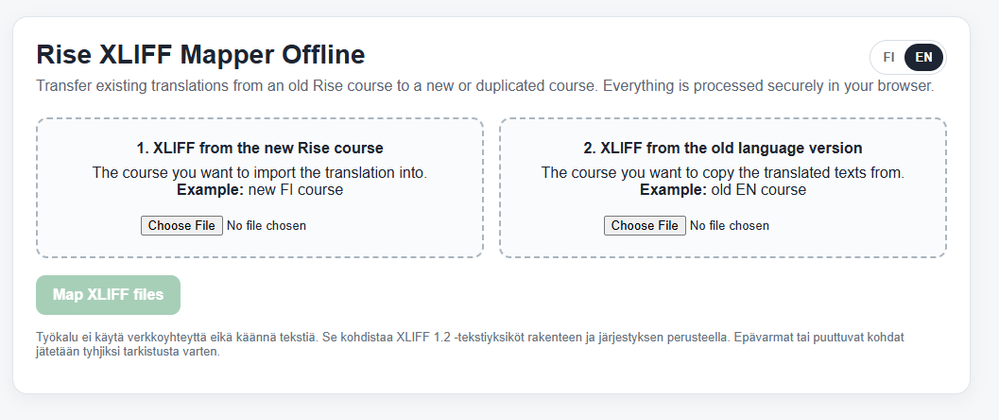This screenshot has height=420, width=999.
Task: Click "No file chosen" under old language version
Action: (x=729, y=226)
